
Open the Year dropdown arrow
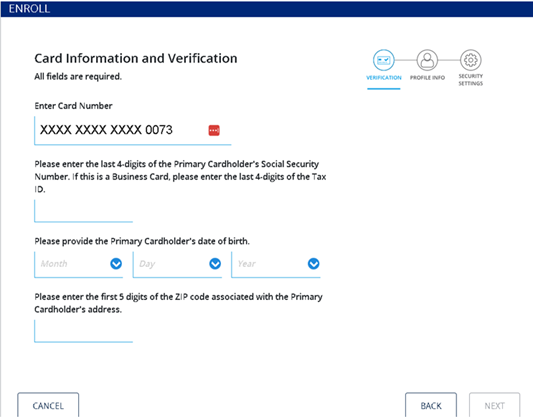pyautogui.click(x=313, y=264)
